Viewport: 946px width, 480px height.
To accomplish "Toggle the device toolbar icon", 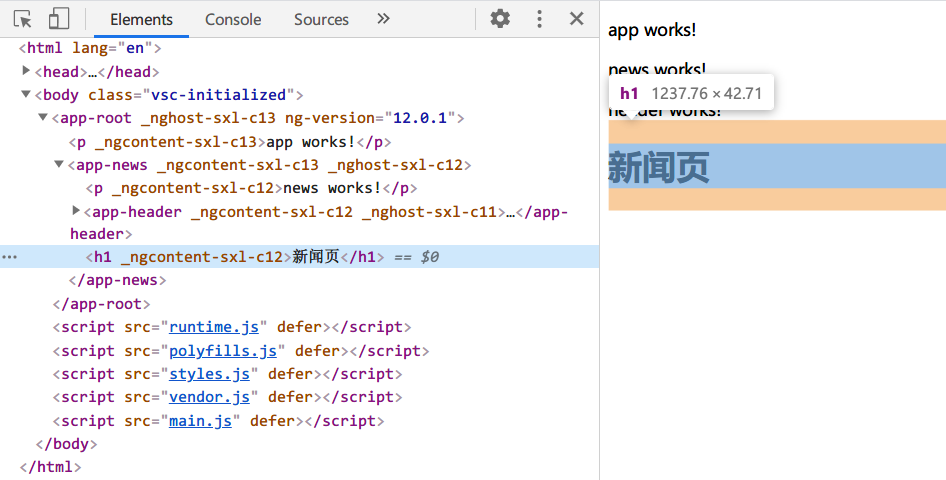I will pyautogui.click(x=59, y=19).
